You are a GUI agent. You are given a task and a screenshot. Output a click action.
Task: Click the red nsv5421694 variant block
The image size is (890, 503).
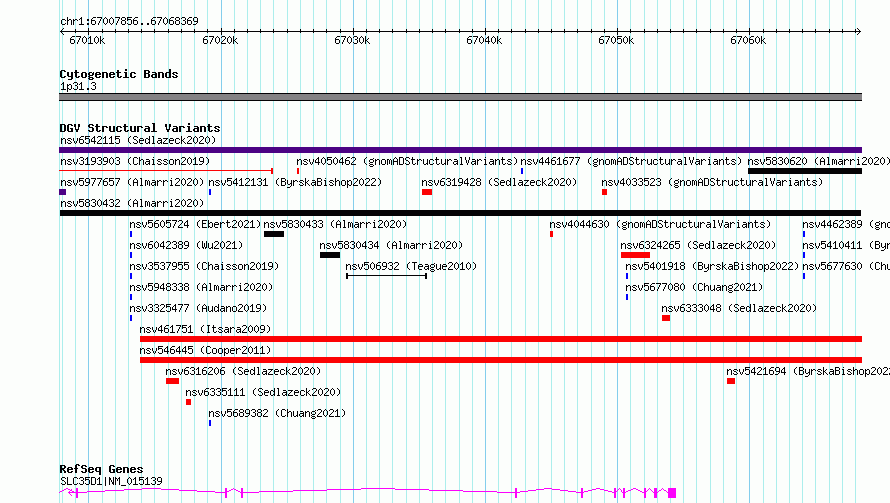click(x=731, y=381)
